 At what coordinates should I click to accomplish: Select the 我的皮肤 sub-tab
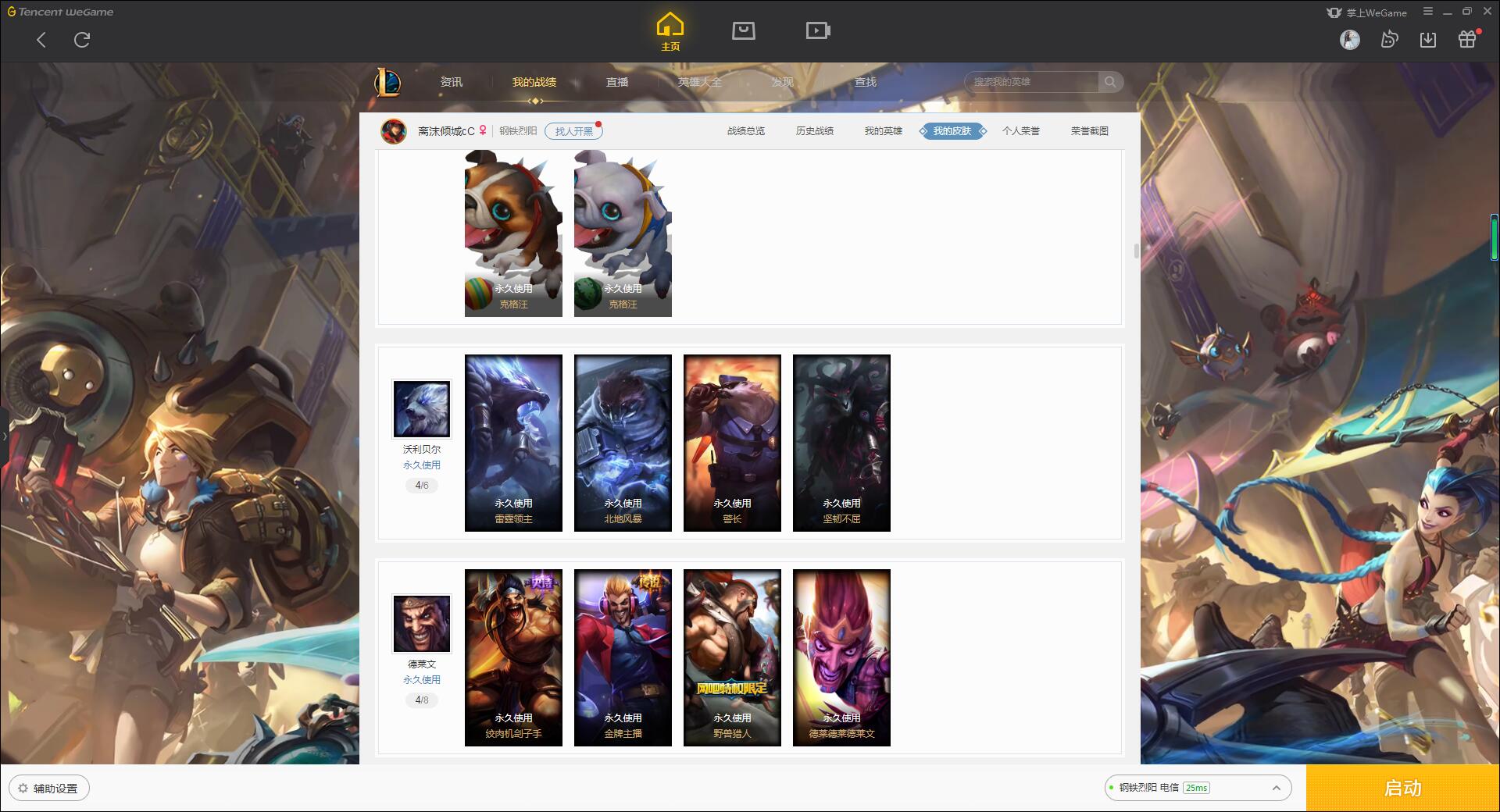click(952, 131)
